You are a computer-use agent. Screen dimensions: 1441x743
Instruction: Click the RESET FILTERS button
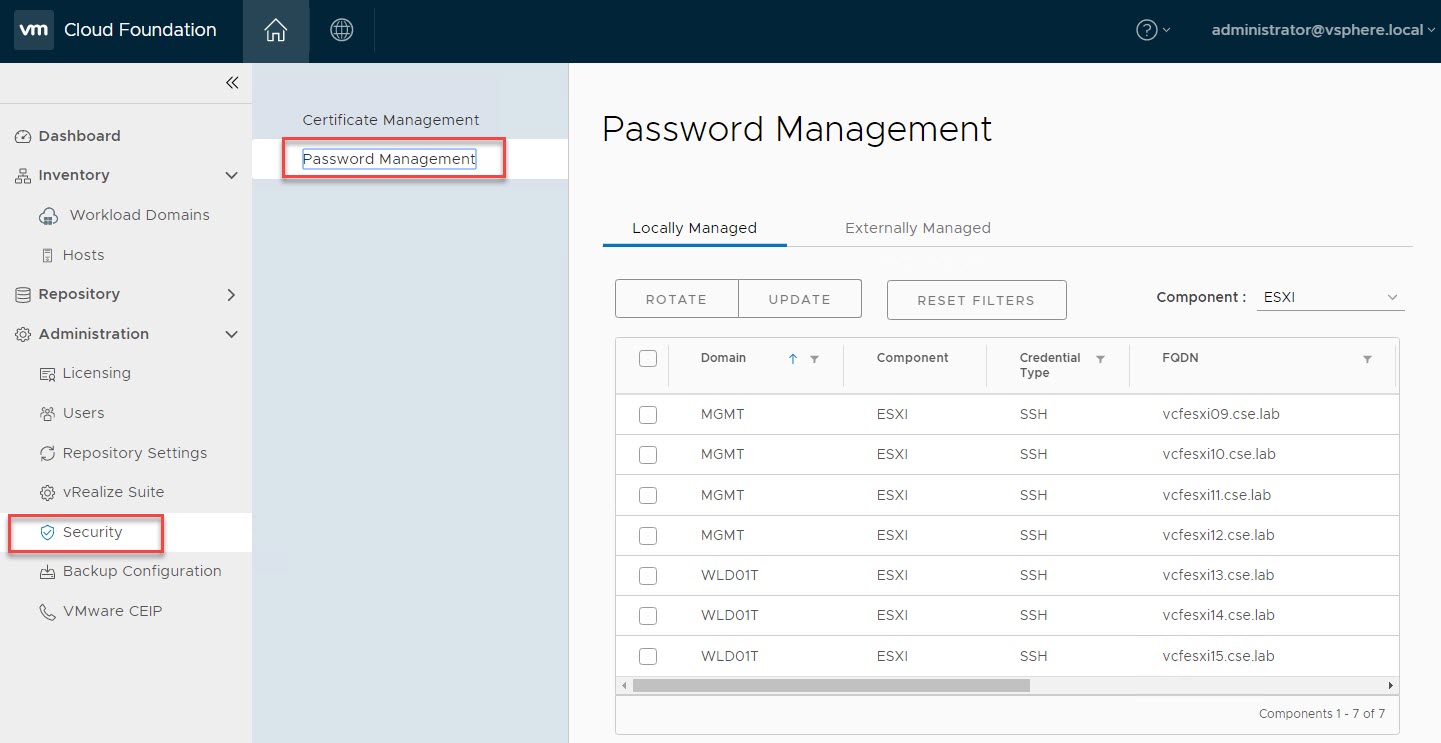tap(976, 300)
